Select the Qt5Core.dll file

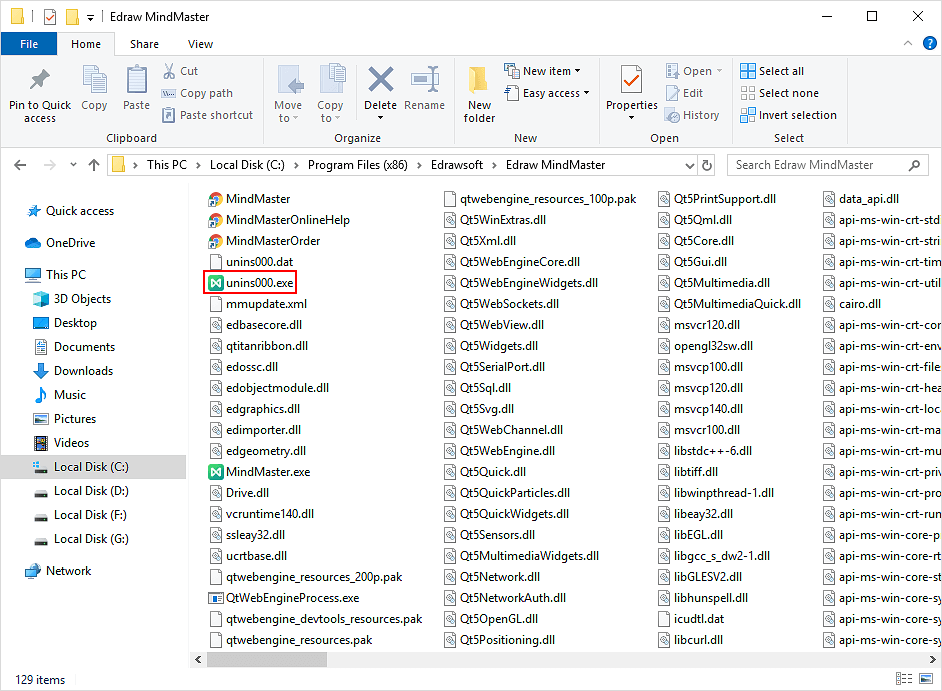[x=696, y=241]
